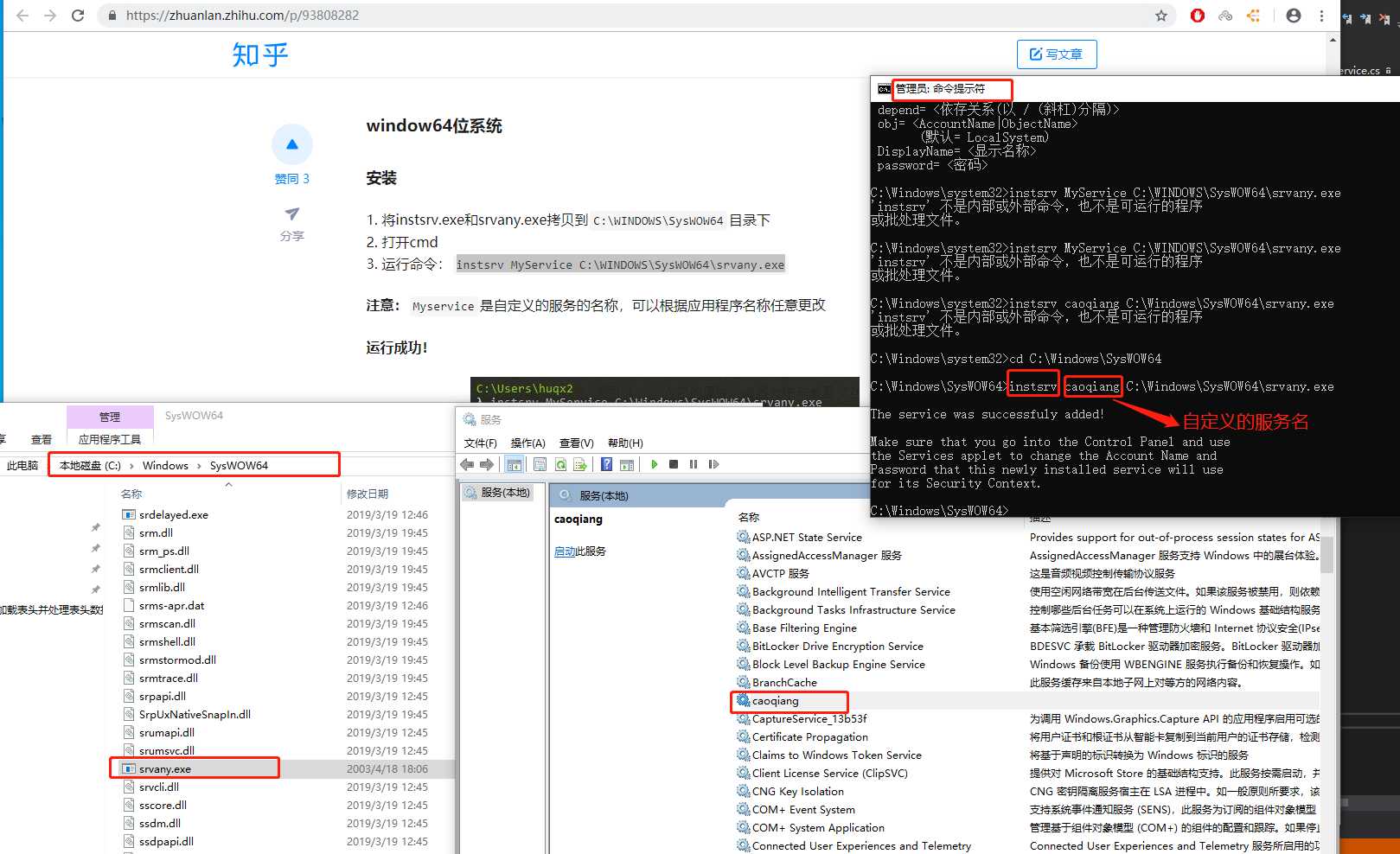1400x854 pixels.
Task: Click the Services toolbar back arrow
Action: click(467, 464)
